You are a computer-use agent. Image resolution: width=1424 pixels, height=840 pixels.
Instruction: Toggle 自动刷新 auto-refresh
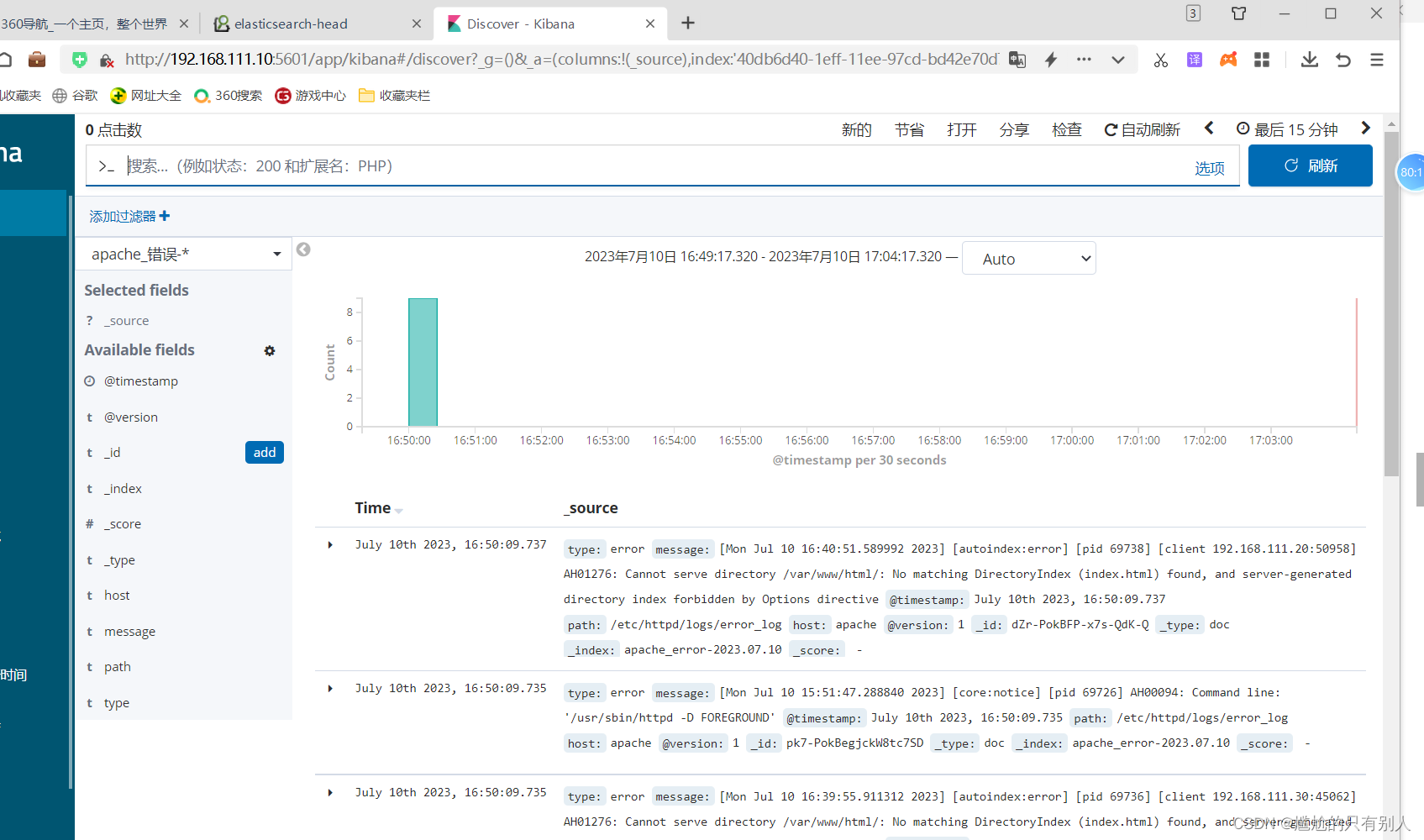click(x=1142, y=129)
